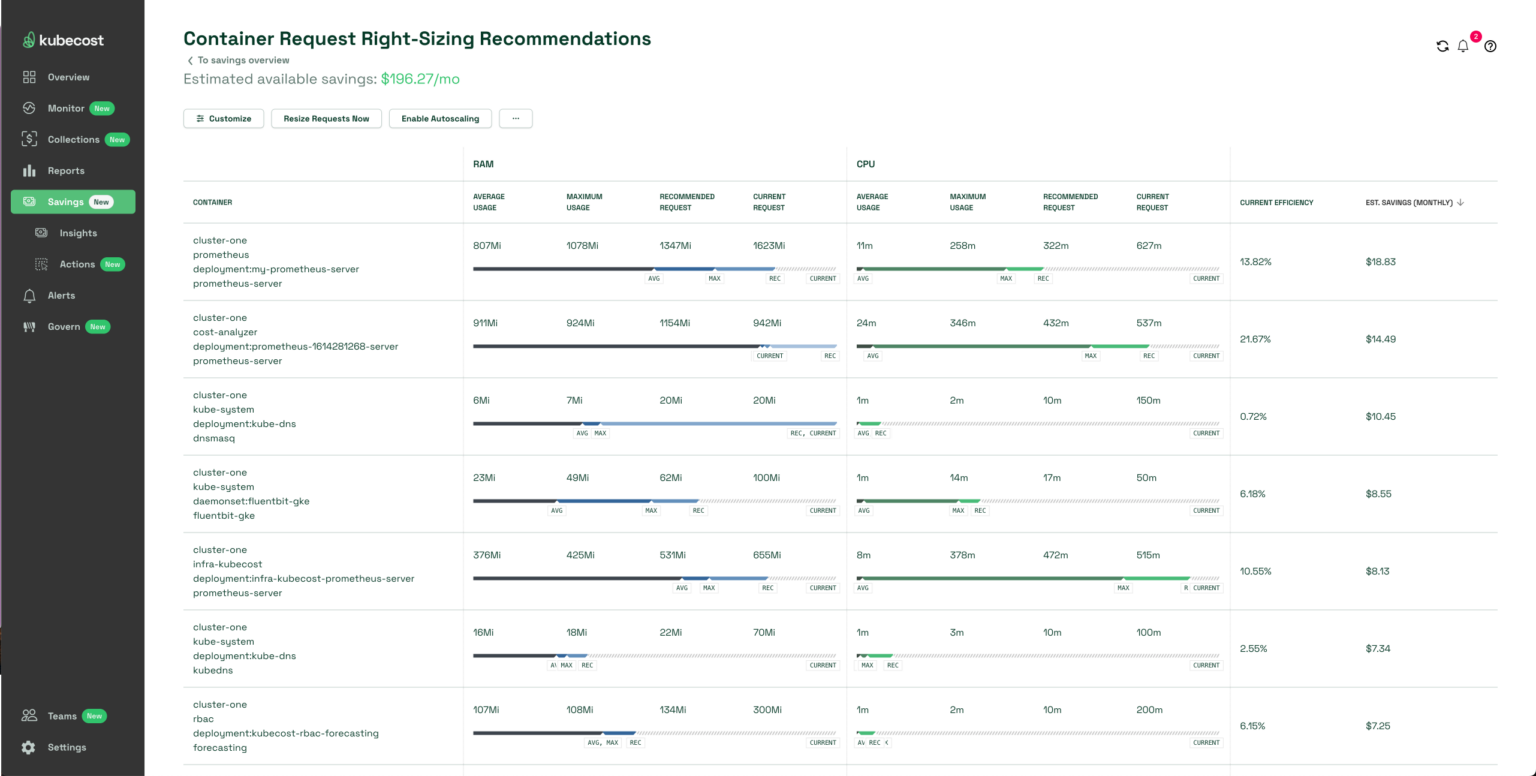Click the Monitor sidebar icon
This screenshot has width=1536, height=776.
(29, 108)
